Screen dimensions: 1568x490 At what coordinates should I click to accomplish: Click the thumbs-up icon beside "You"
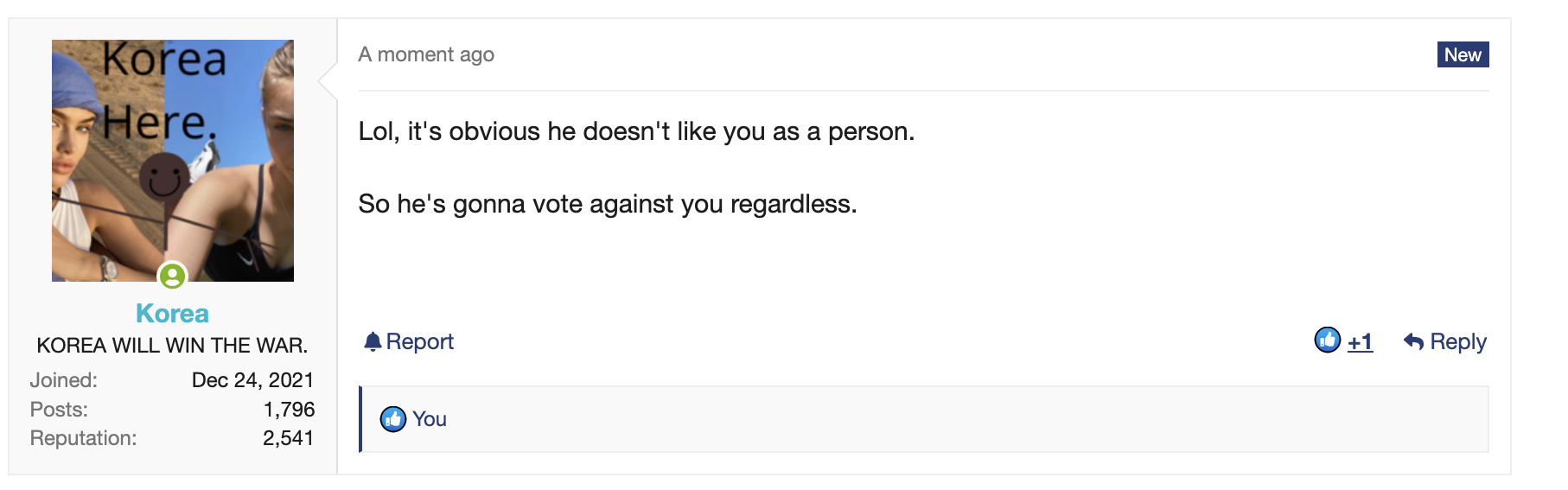pyautogui.click(x=393, y=419)
